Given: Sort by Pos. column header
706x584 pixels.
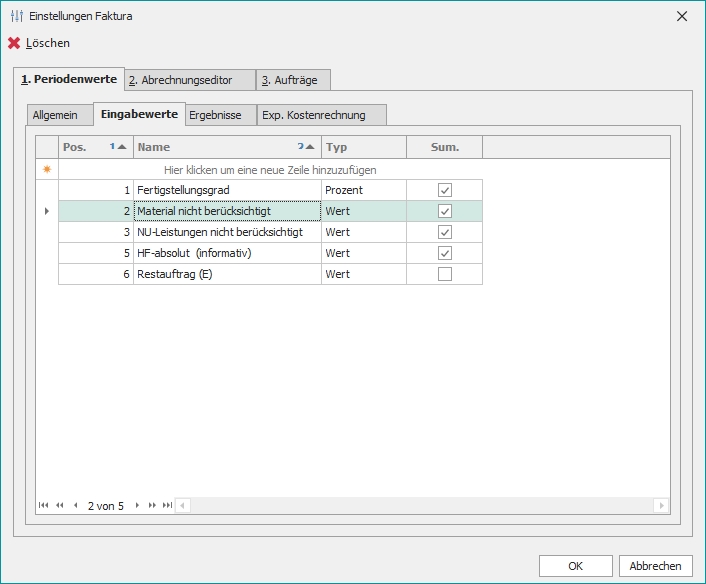Looking at the screenshot, I should (96, 147).
